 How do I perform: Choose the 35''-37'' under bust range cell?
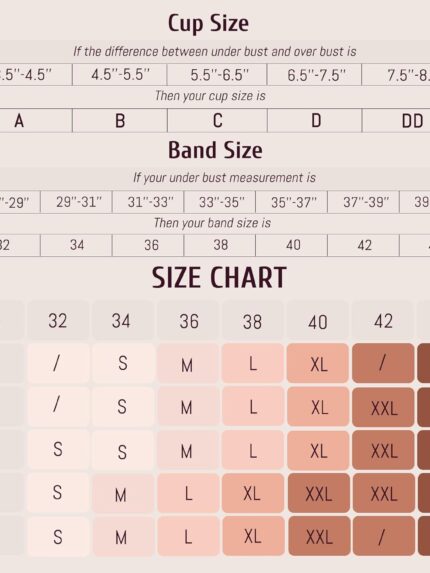[x=292, y=202]
